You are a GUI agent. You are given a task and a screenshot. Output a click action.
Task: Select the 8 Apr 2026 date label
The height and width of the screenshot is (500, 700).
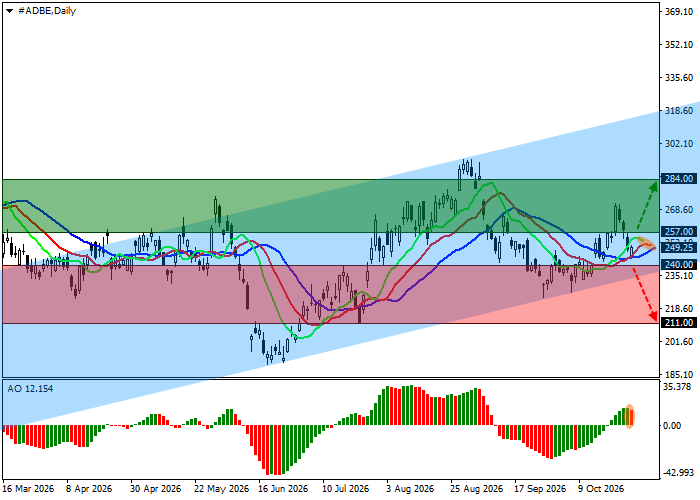pos(89,489)
